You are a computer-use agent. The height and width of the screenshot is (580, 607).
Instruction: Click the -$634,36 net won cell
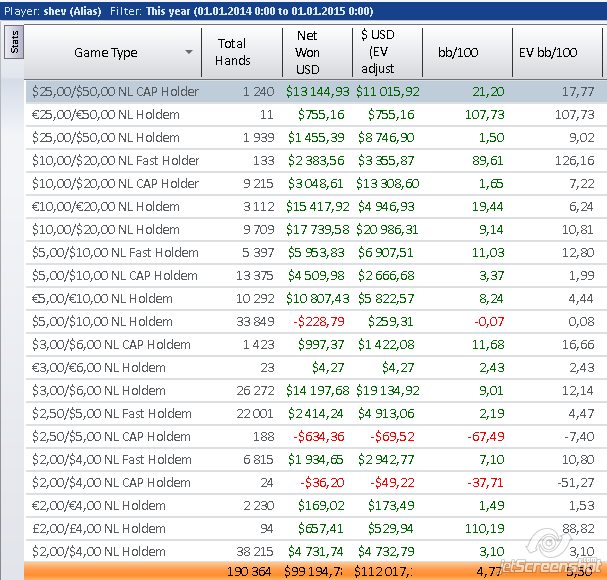(x=320, y=436)
